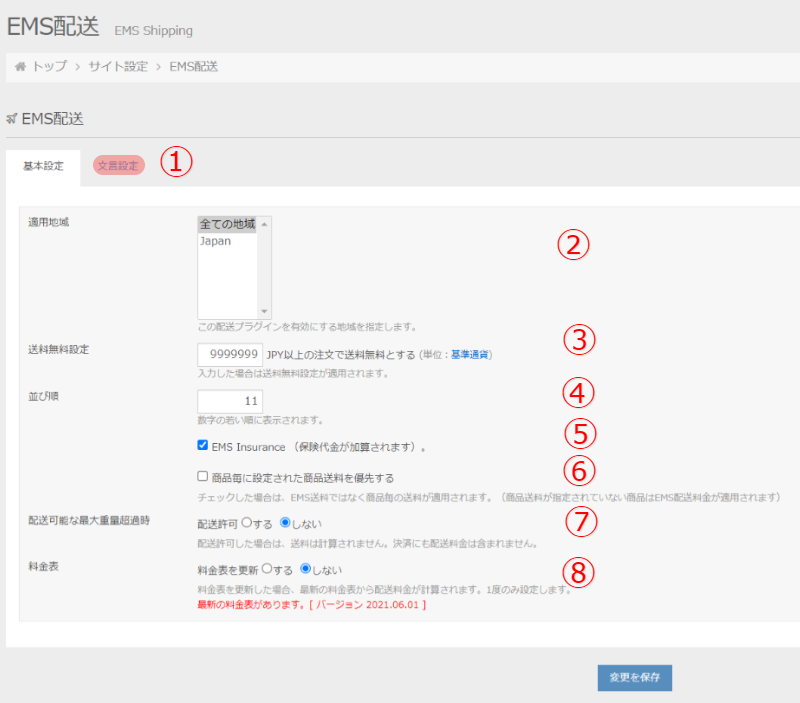Open the 文言設定 tab

point(119,165)
